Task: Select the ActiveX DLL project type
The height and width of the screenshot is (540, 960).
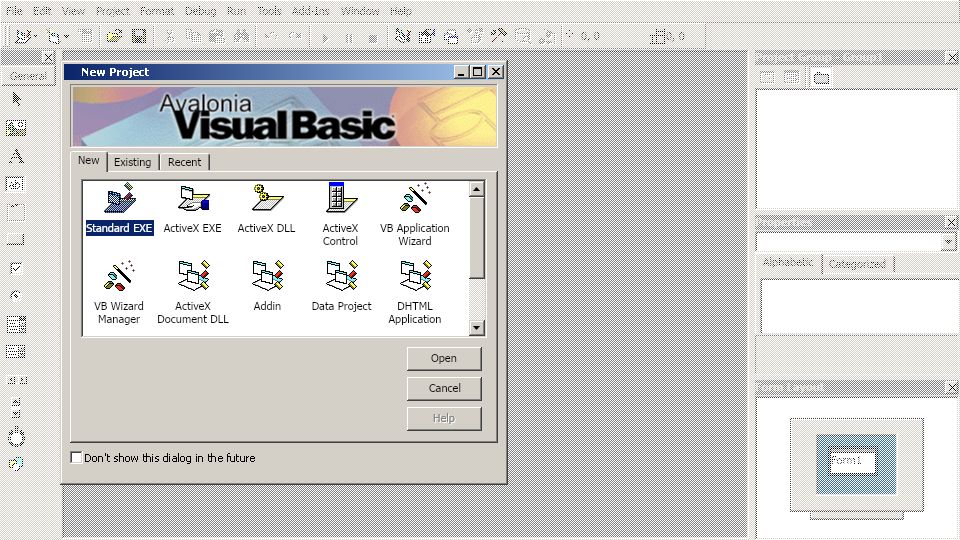Action: pyautogui.click(x=266, y=208)
